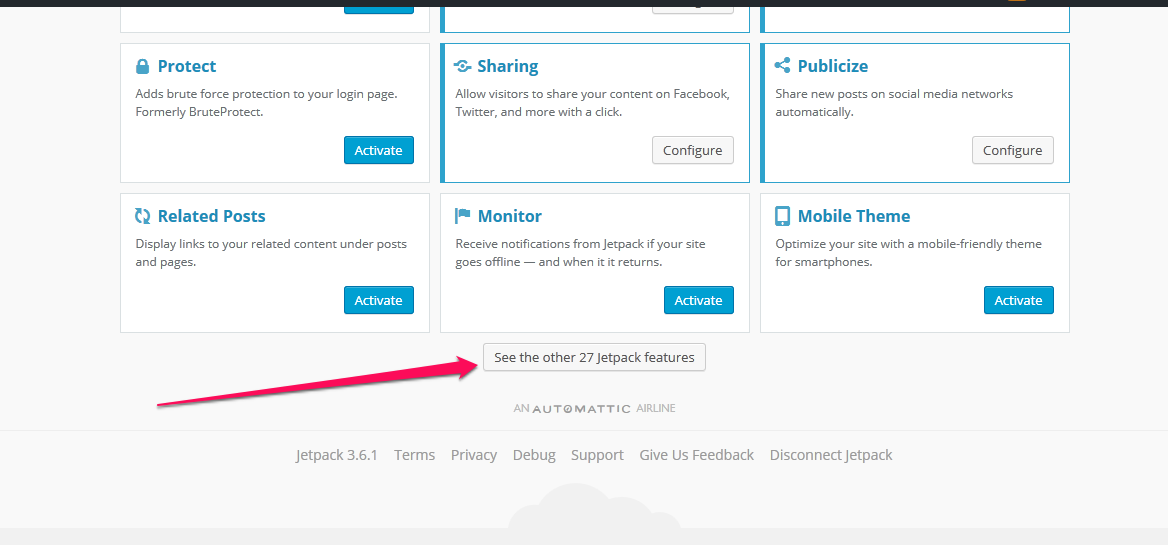
Task: Click the Mobile Theme phone icon
Action: click(782, 216)
